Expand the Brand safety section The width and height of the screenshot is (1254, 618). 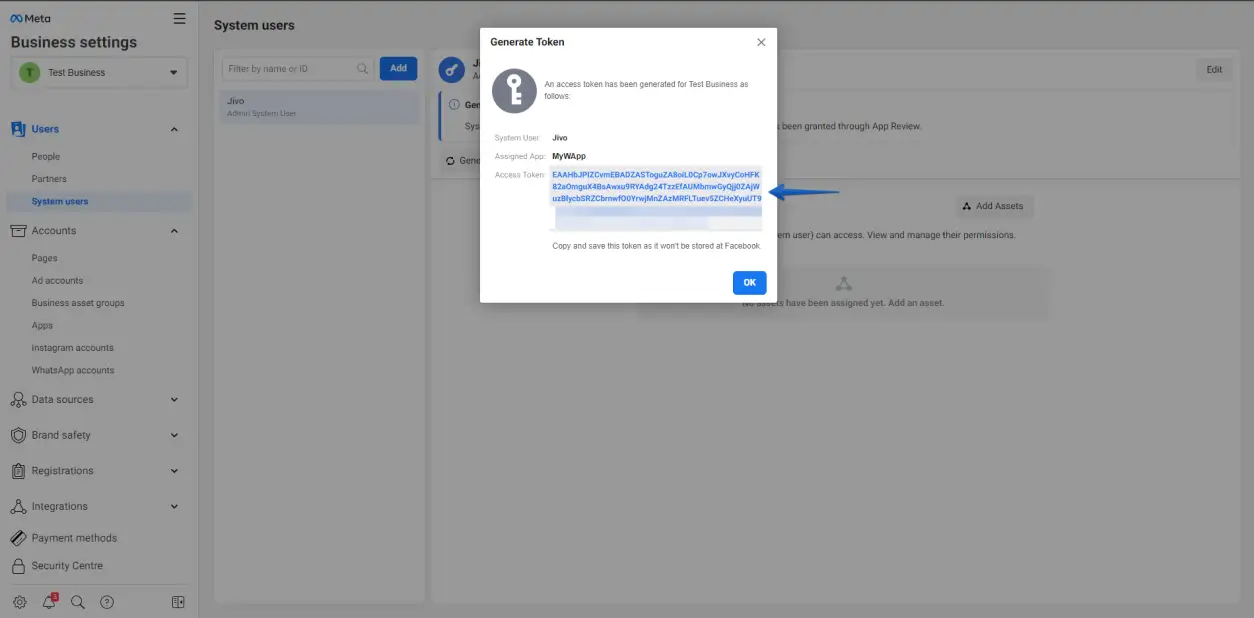point(174,436)
